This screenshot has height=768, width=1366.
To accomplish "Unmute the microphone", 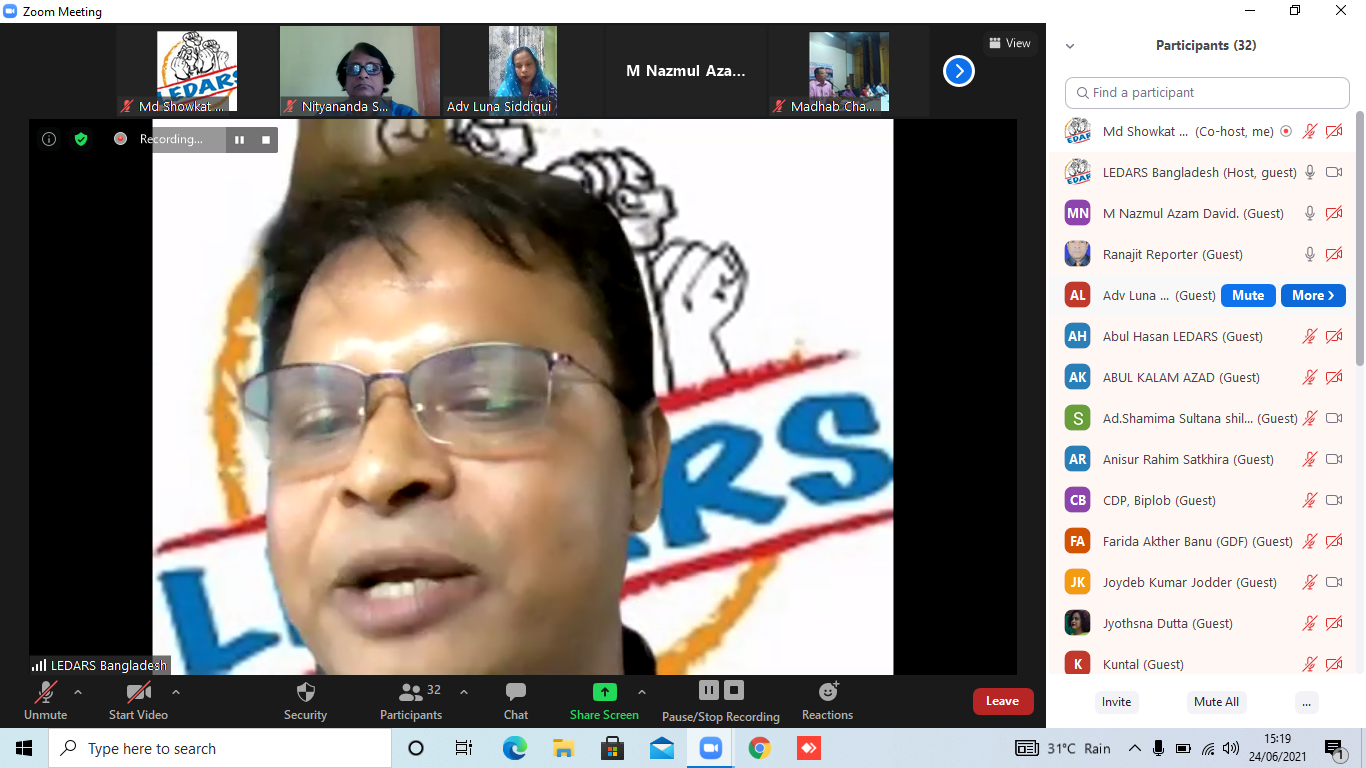I will pyautogui.click(x=46, y=700).
